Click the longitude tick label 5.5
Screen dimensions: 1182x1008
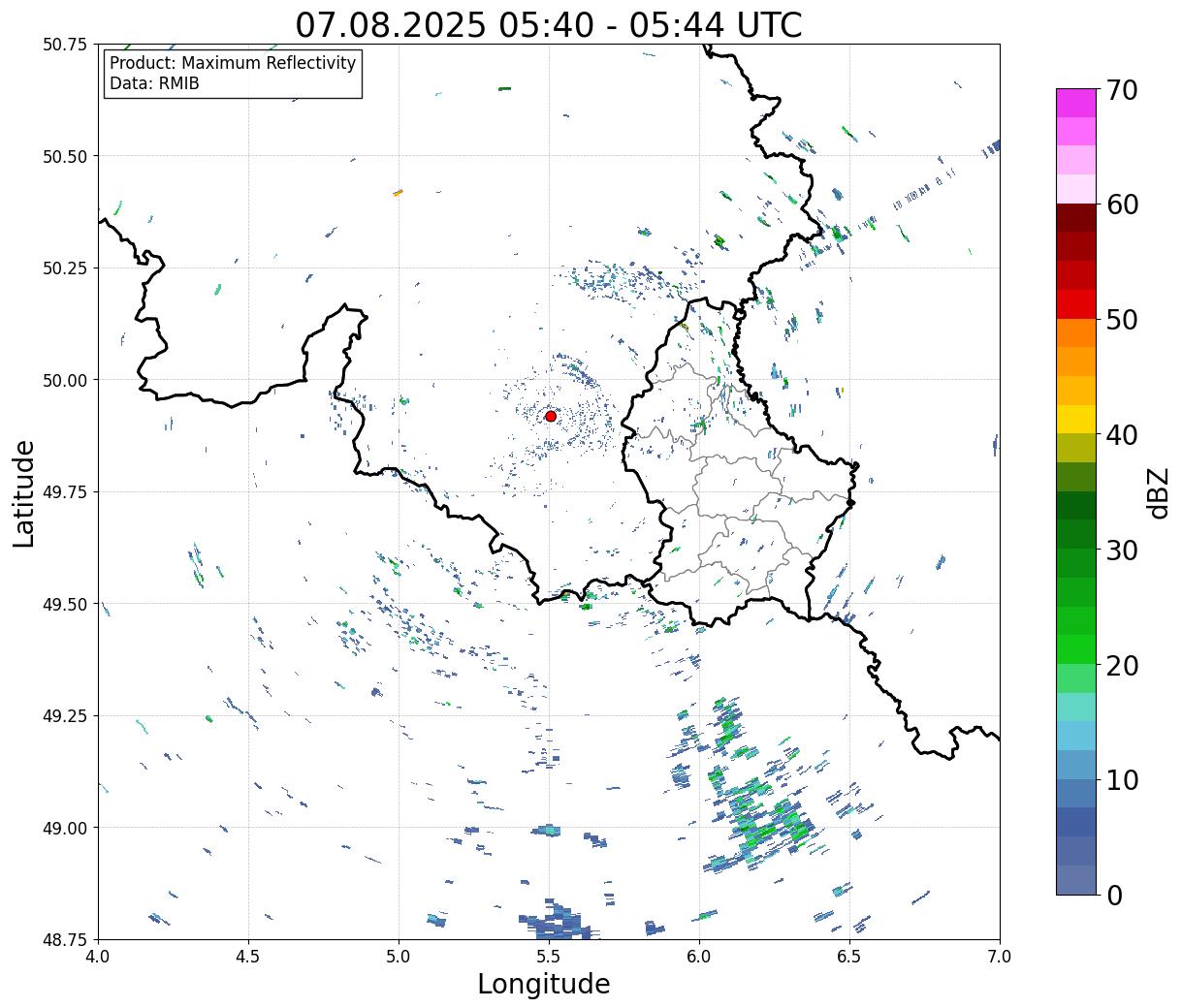(549, 956)
